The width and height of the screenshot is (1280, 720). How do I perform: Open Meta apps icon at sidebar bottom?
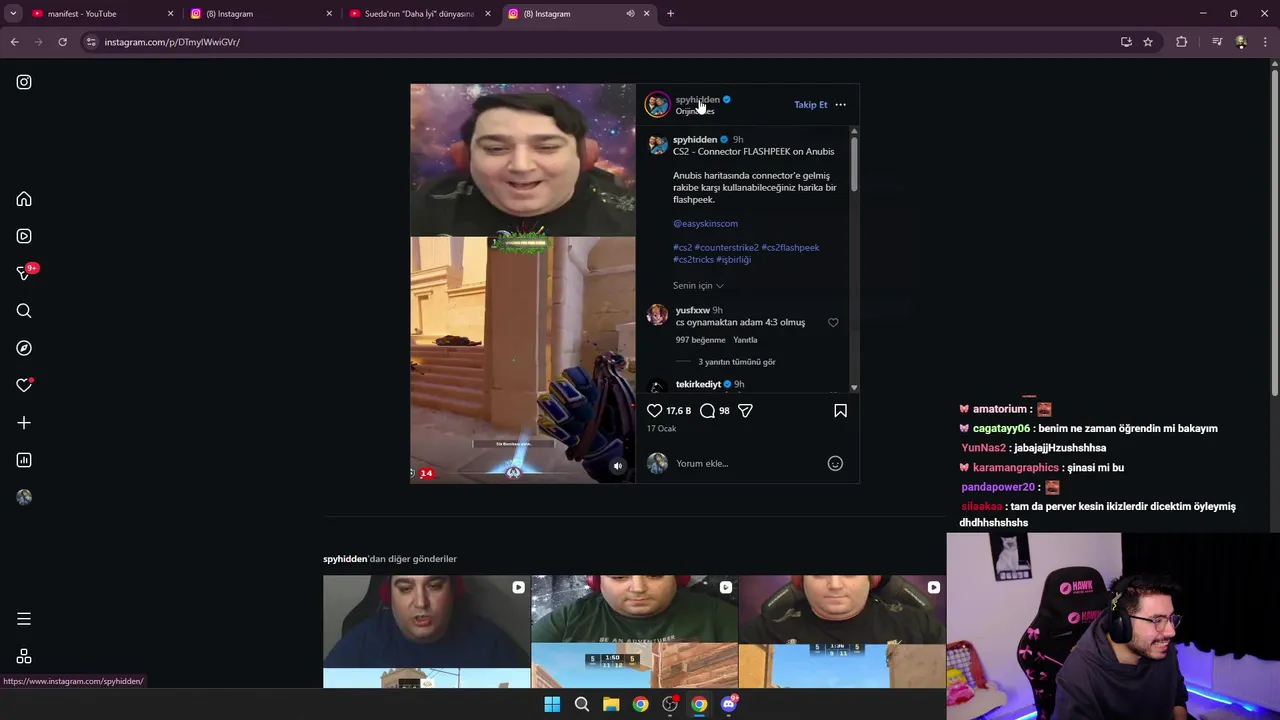point(24,657)
